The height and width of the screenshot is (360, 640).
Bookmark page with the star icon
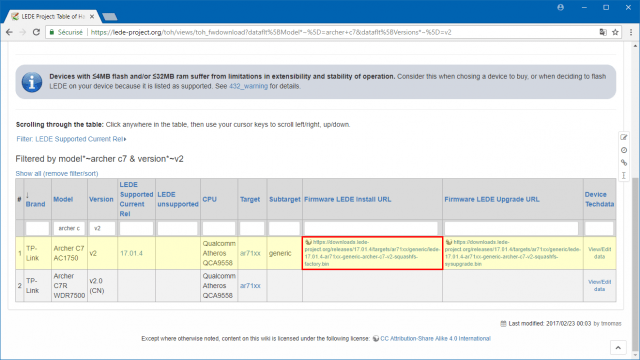615,32
